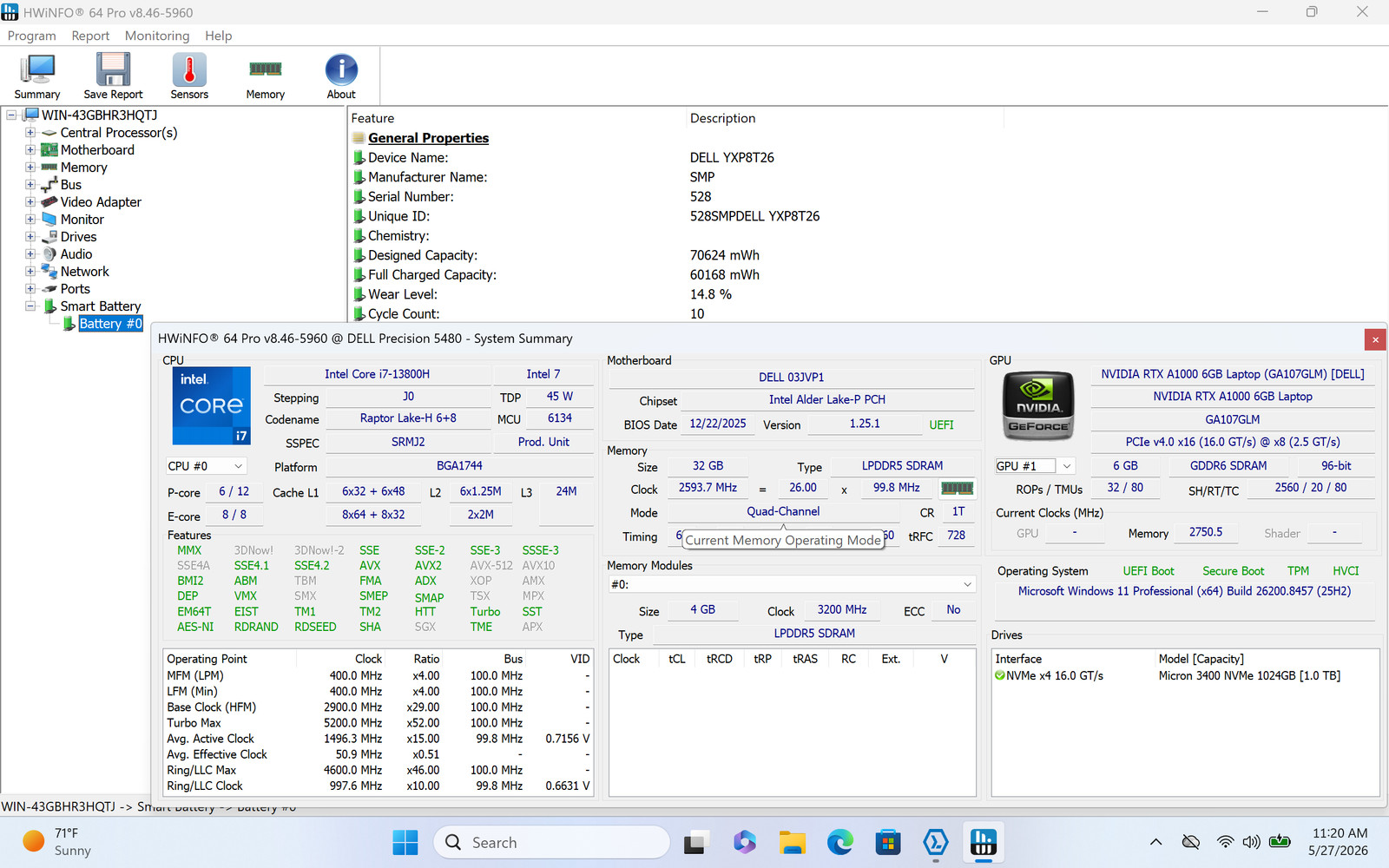Open File Explorer from the taskbar
1389x868 pixels.
point(792,842)
